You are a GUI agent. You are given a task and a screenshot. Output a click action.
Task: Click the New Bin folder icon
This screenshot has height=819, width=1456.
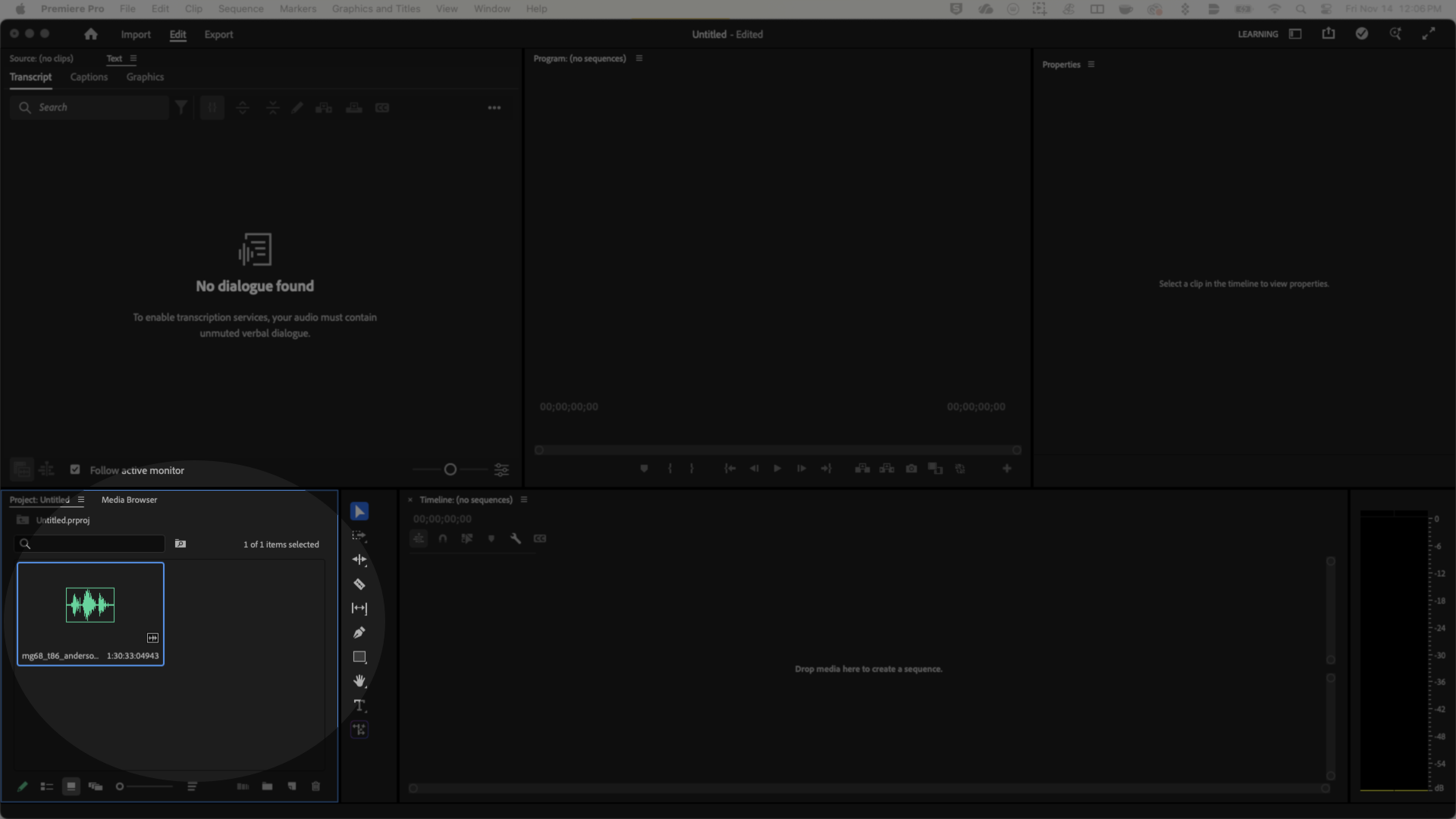pos(267,786)
